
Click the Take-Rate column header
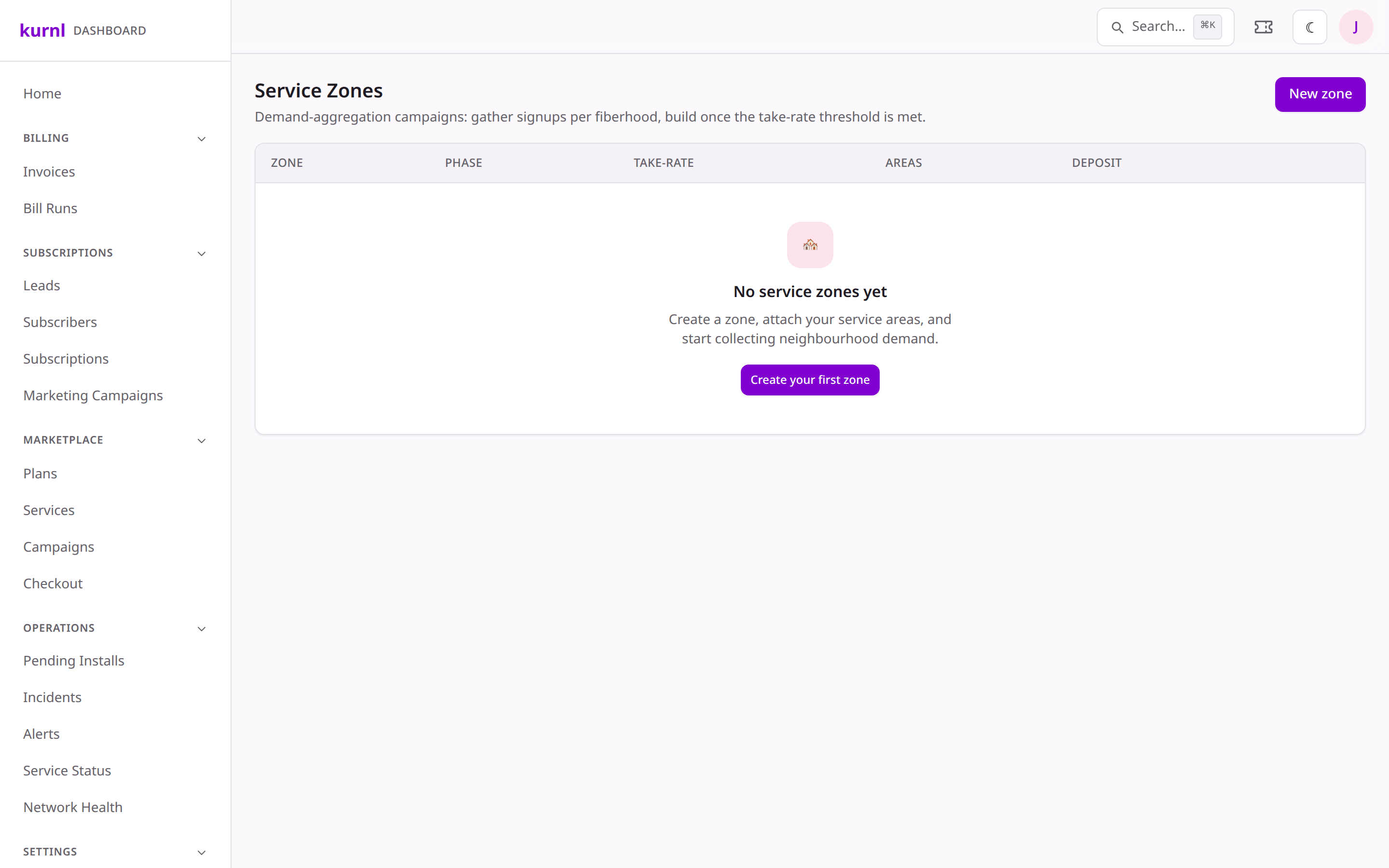pyautogui.click(x=664, y=163)
